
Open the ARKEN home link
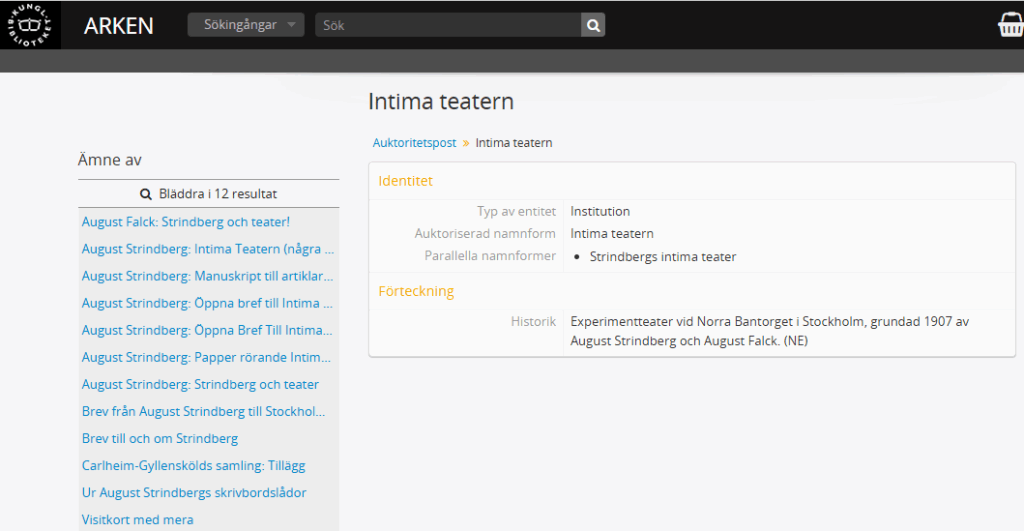[119, 25]
